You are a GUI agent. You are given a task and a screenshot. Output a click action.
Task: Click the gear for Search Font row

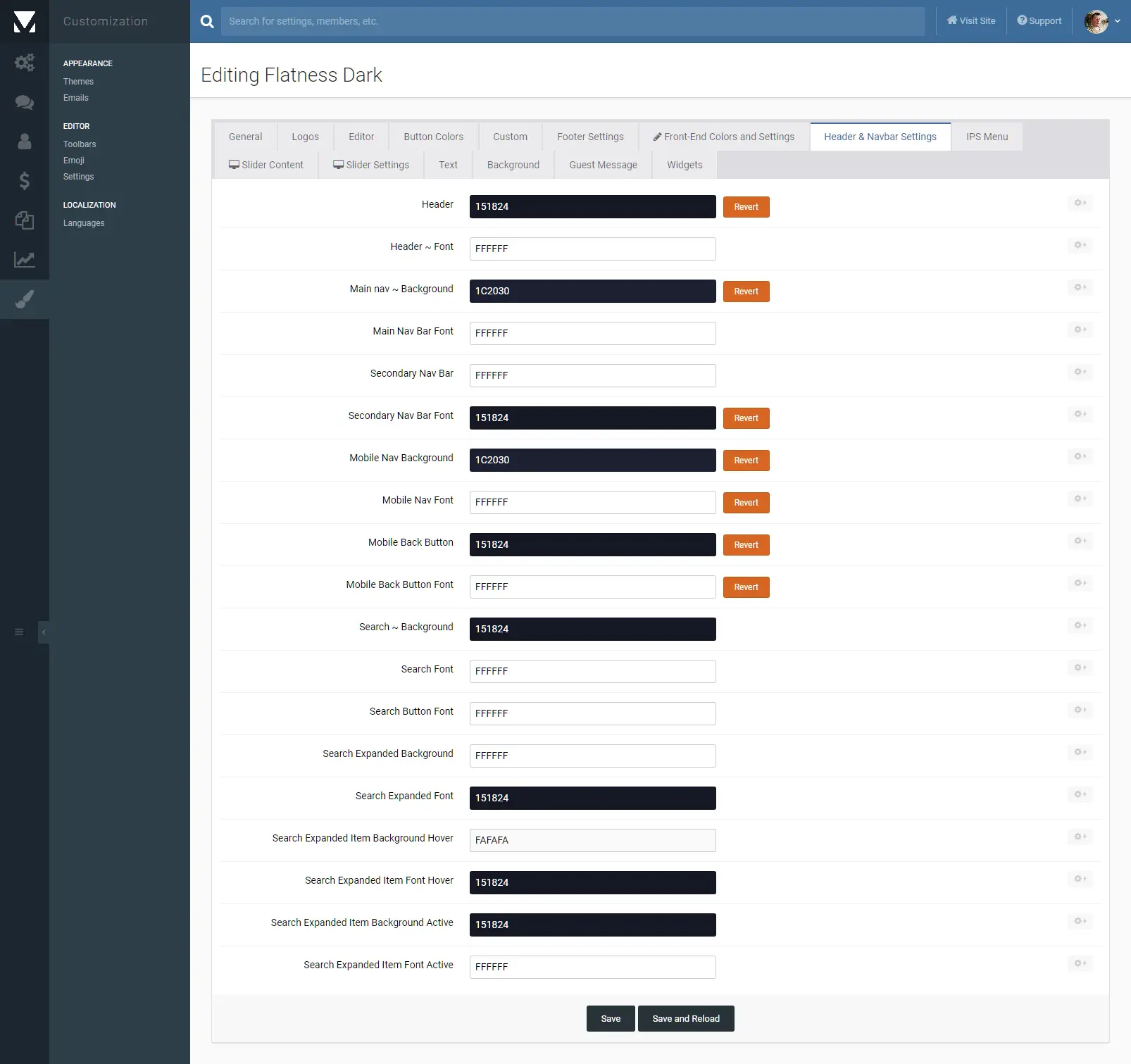[x=1080, y=668]
